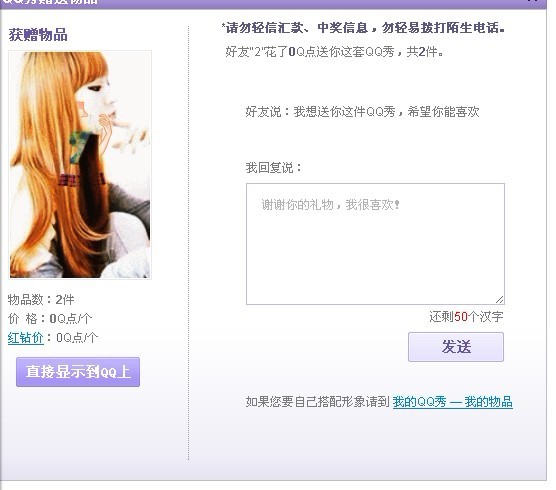Select the friend's message 好友说 line
Screen dimensions: 556x490
click(x=362, y=112)
